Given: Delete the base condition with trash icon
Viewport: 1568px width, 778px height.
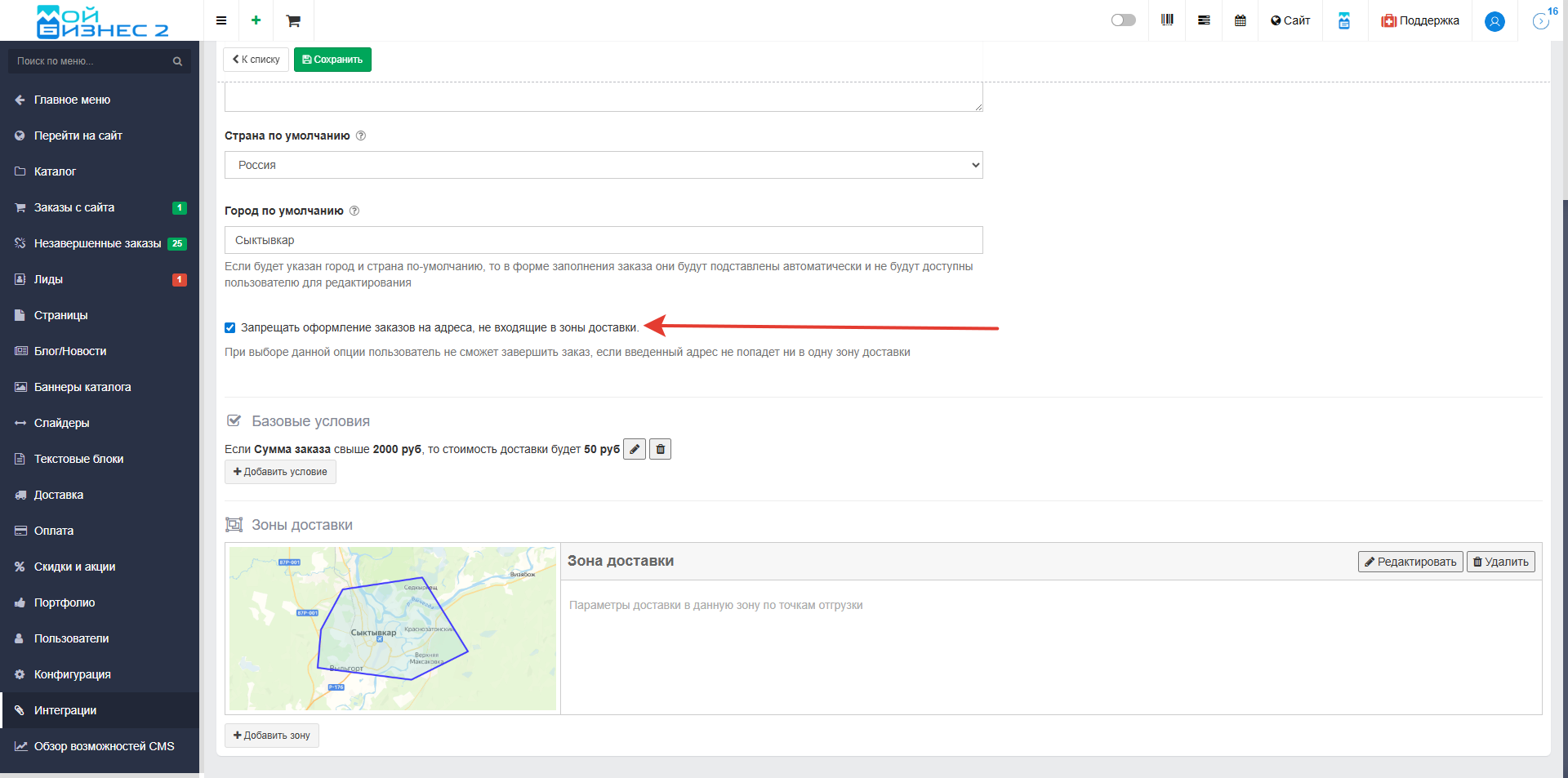Looking at the screenshot, I should click(x=660, y=449).
